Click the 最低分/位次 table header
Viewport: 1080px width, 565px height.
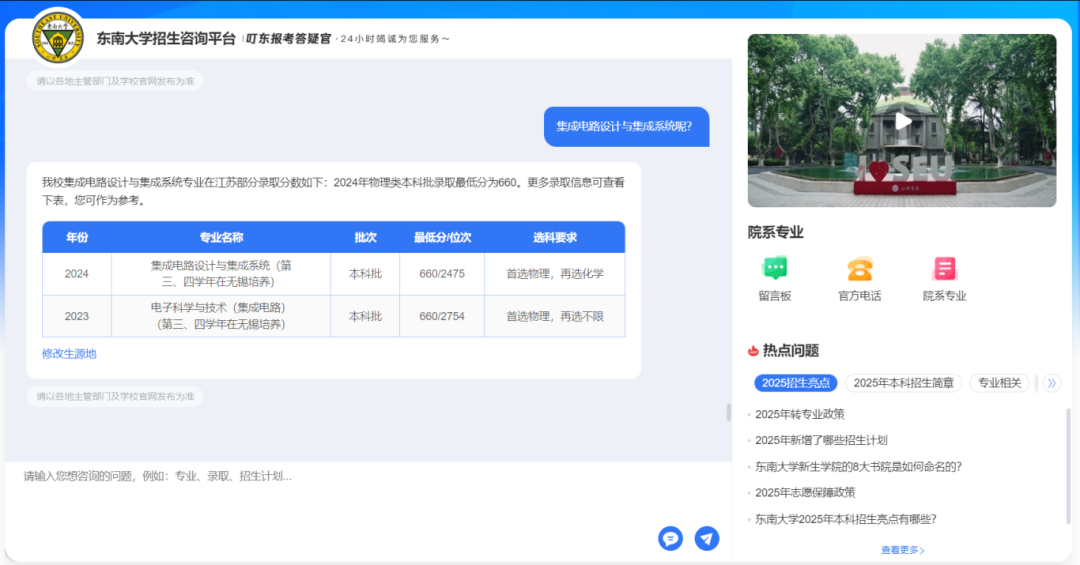point(442,237)
